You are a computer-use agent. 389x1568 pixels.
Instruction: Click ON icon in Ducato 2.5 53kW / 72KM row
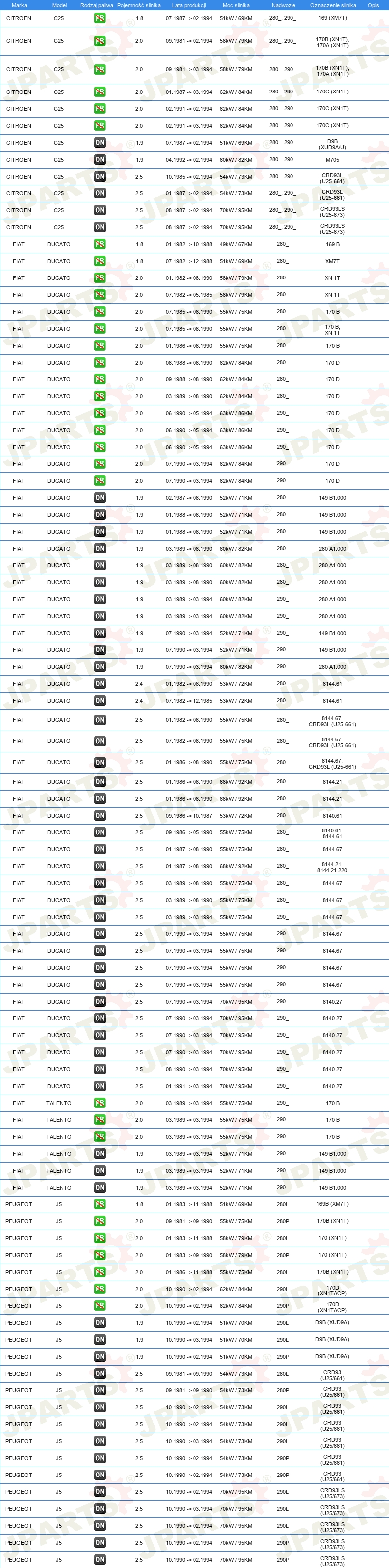click(100, 816)
